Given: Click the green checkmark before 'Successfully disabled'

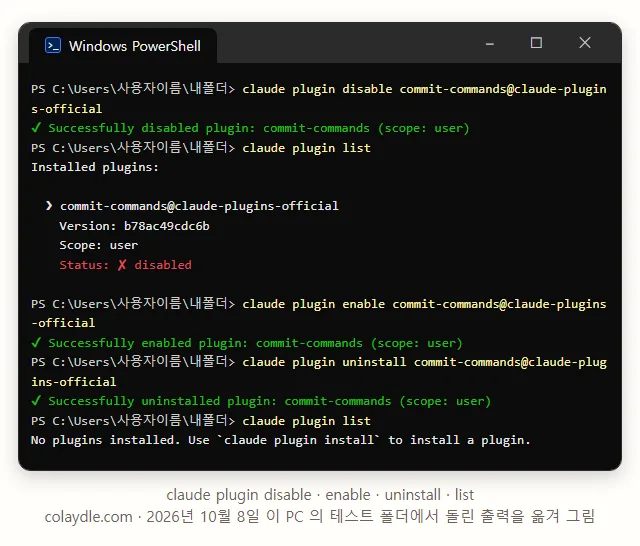Looking at the screenshot, I should coord(36,128).
